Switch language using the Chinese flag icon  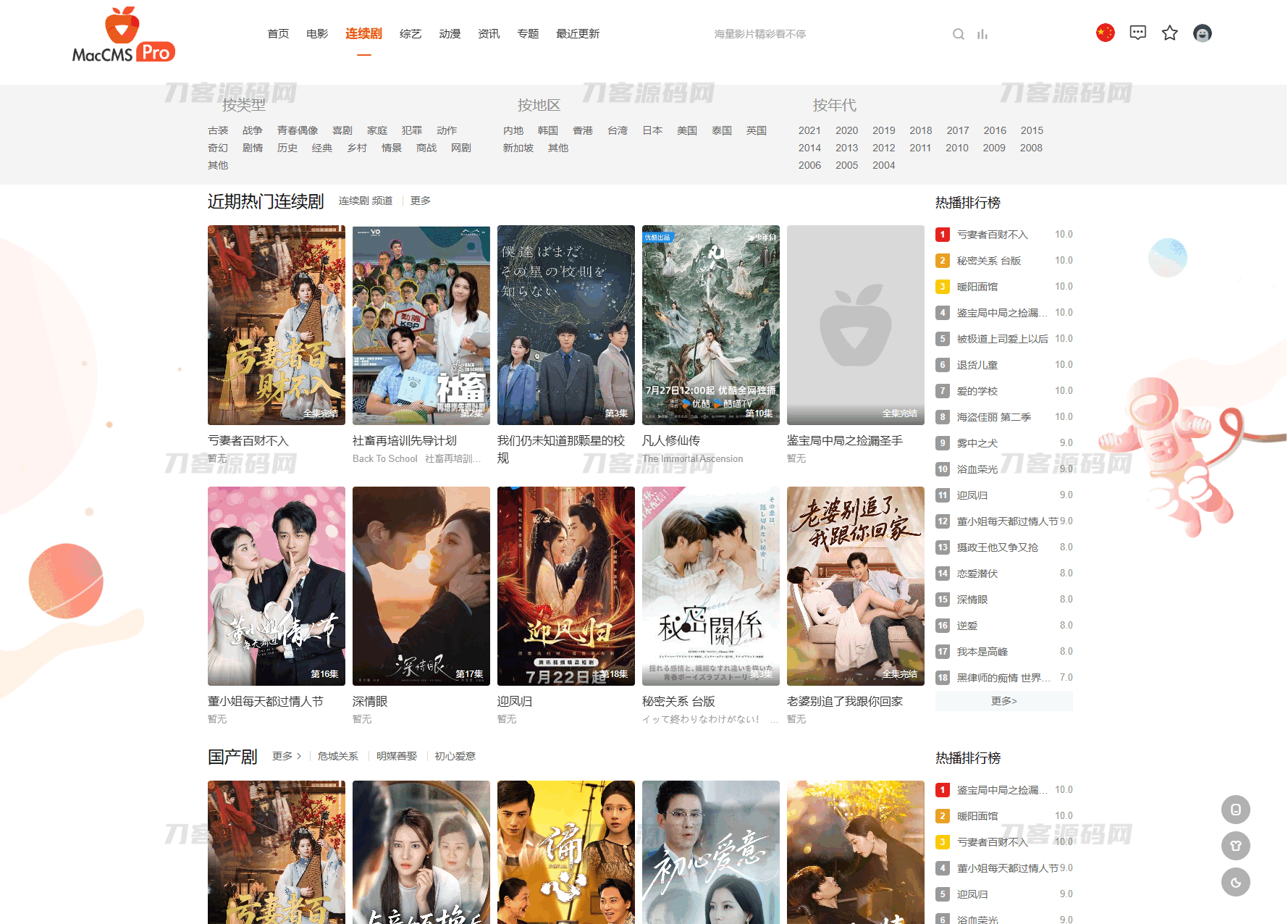(x=1105, y=33)
